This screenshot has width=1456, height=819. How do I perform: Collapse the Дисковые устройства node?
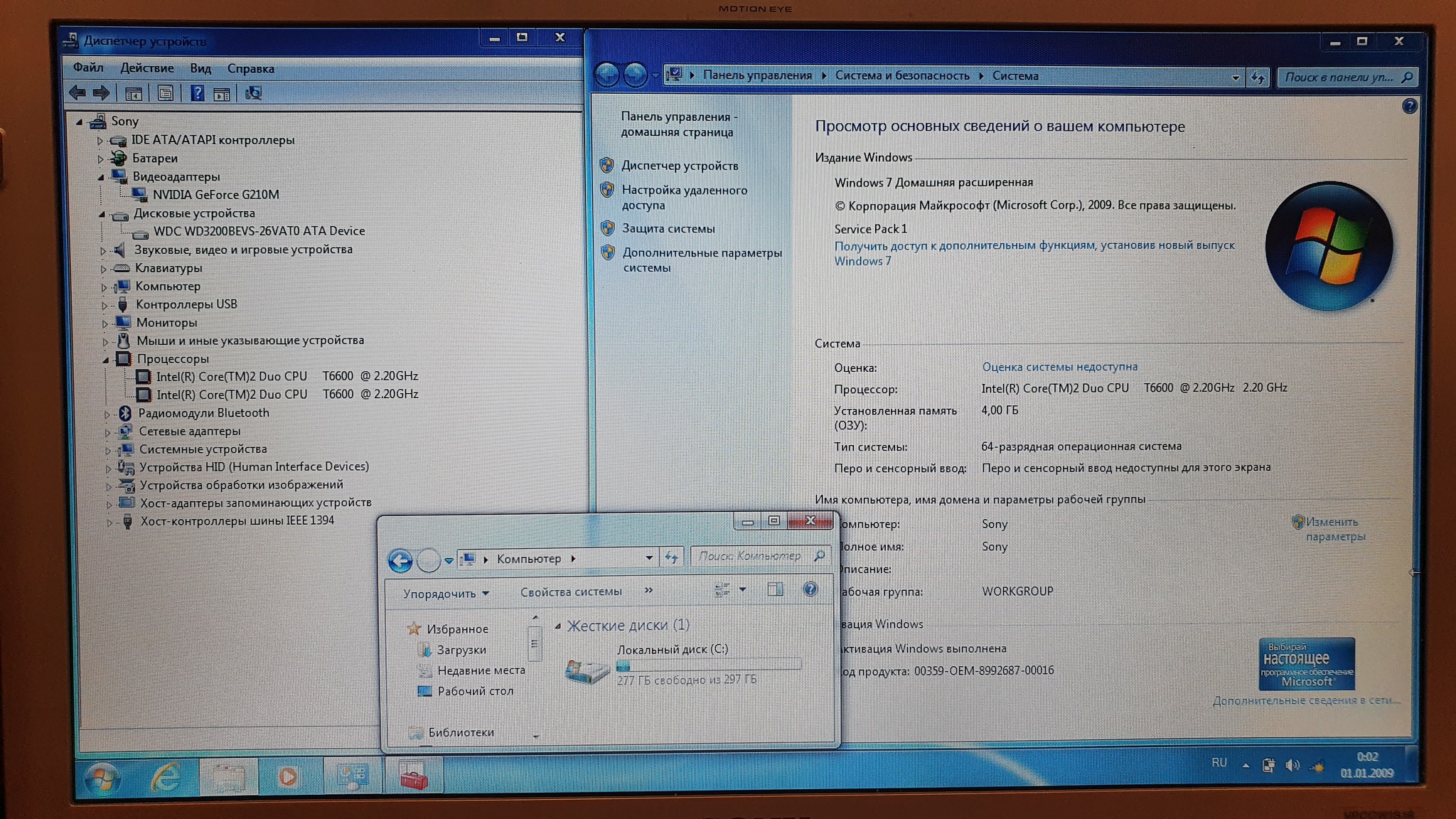pos(102,213)
